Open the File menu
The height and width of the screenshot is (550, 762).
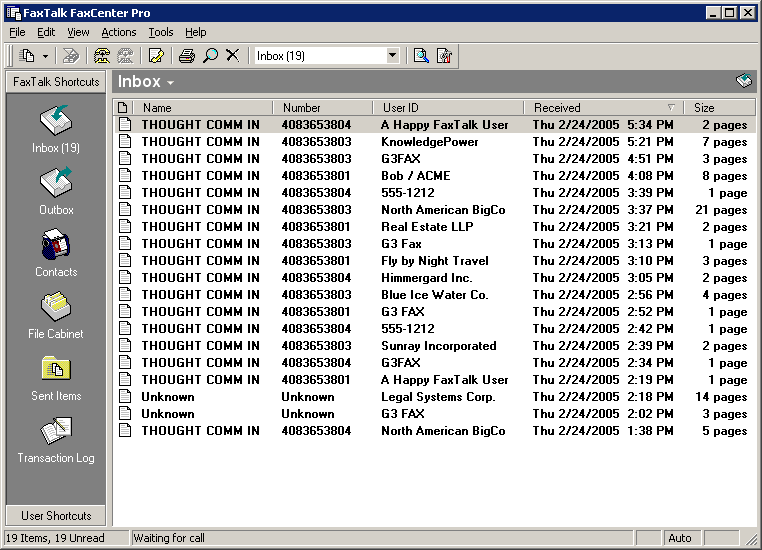pos(17,32)
